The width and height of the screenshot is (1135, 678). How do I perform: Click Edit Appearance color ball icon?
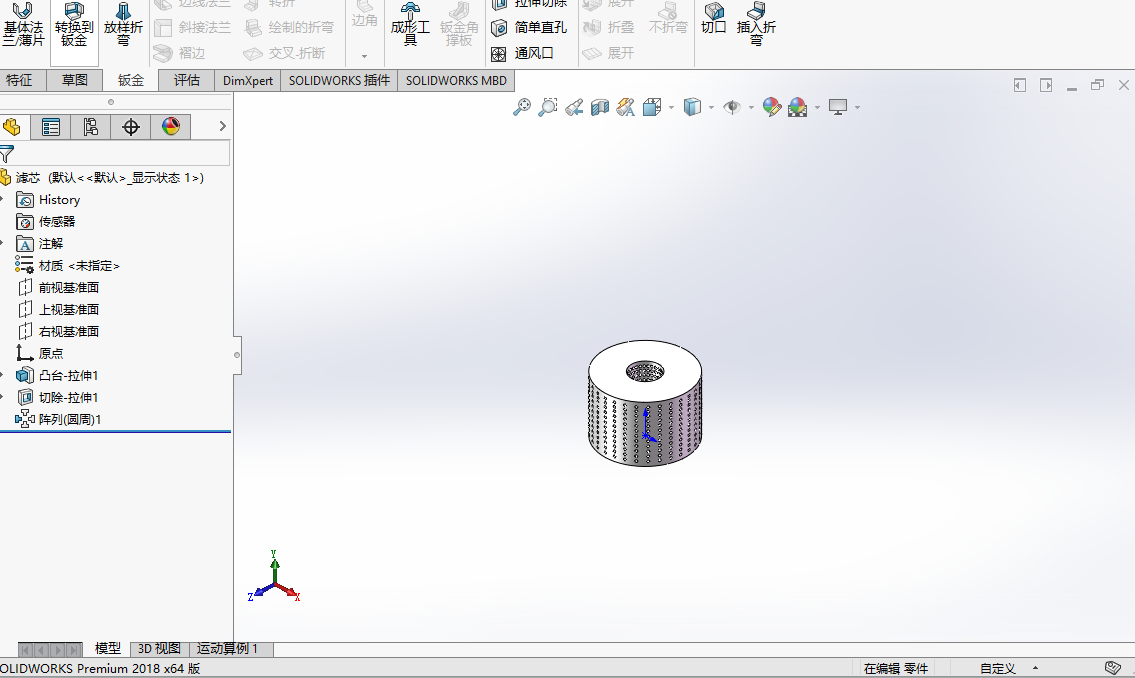772,108
